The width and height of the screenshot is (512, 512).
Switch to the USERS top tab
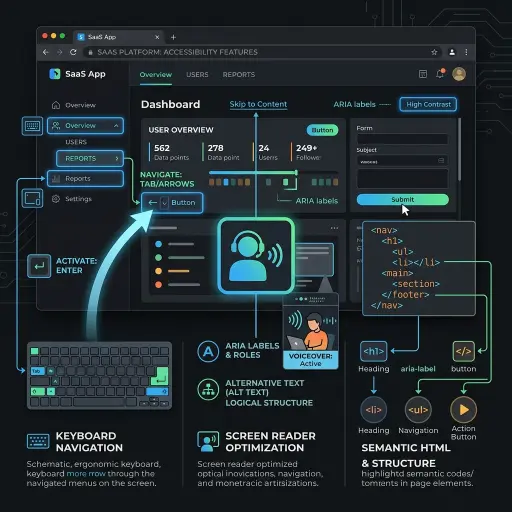tap(197, 75)
